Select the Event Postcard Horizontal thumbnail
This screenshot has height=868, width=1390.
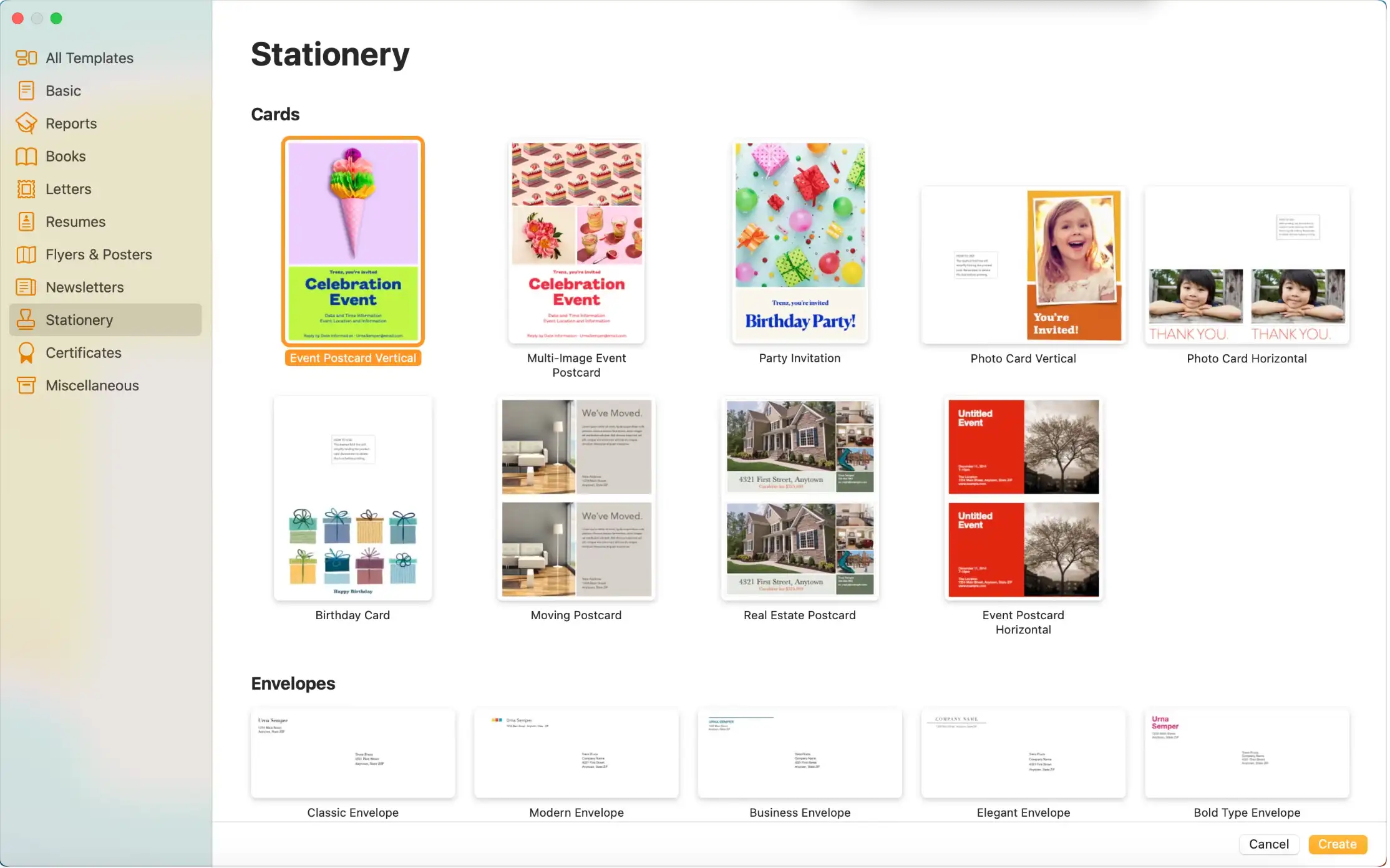(1024, 499)
